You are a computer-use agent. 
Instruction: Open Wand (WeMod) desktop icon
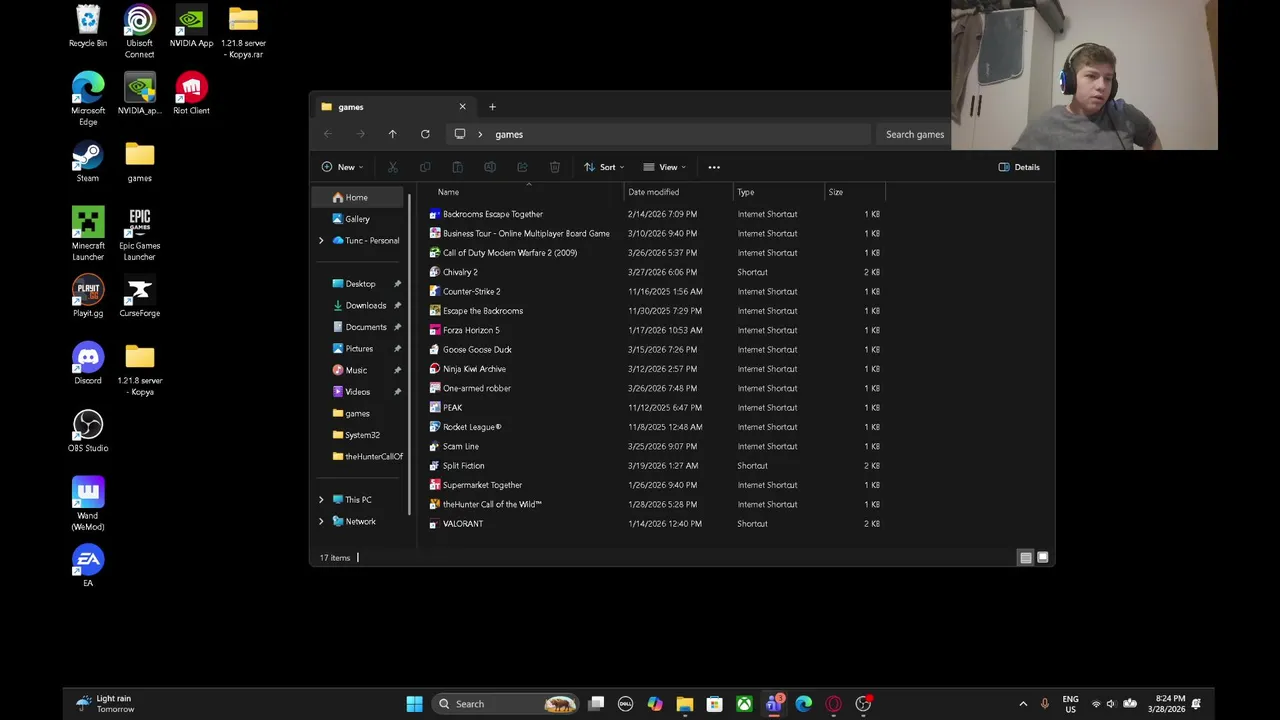click(88, 504)
